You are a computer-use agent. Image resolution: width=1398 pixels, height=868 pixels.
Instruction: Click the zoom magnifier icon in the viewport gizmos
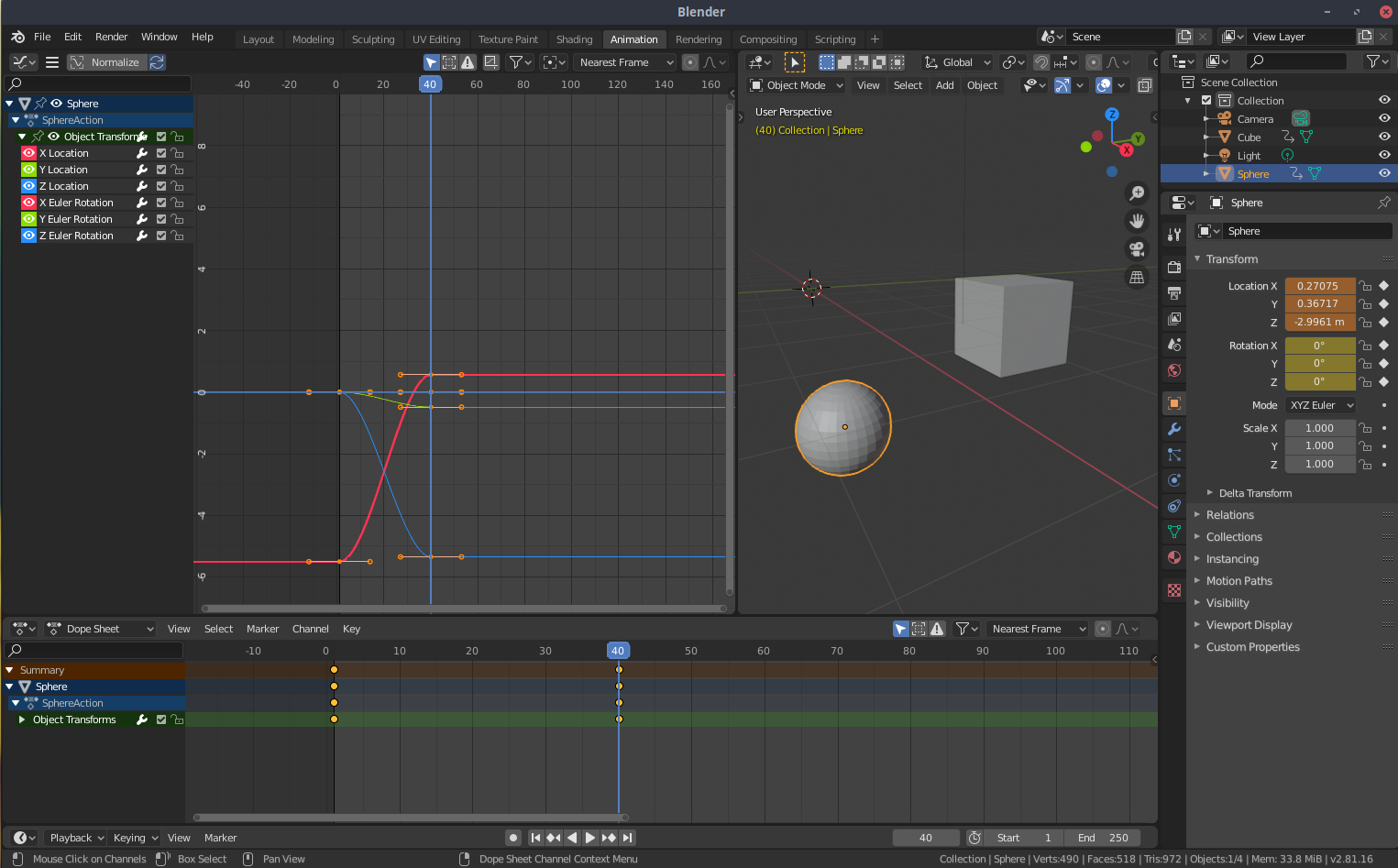click(x=1137, y=193)
